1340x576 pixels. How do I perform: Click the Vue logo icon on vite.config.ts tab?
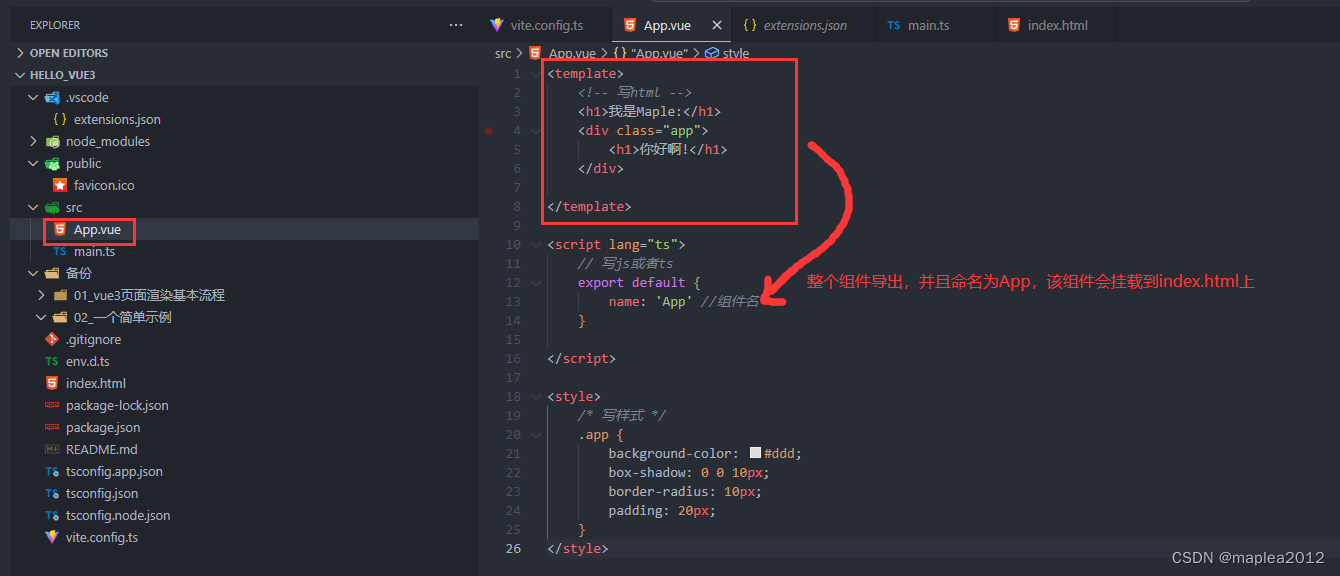click(496, 24)
